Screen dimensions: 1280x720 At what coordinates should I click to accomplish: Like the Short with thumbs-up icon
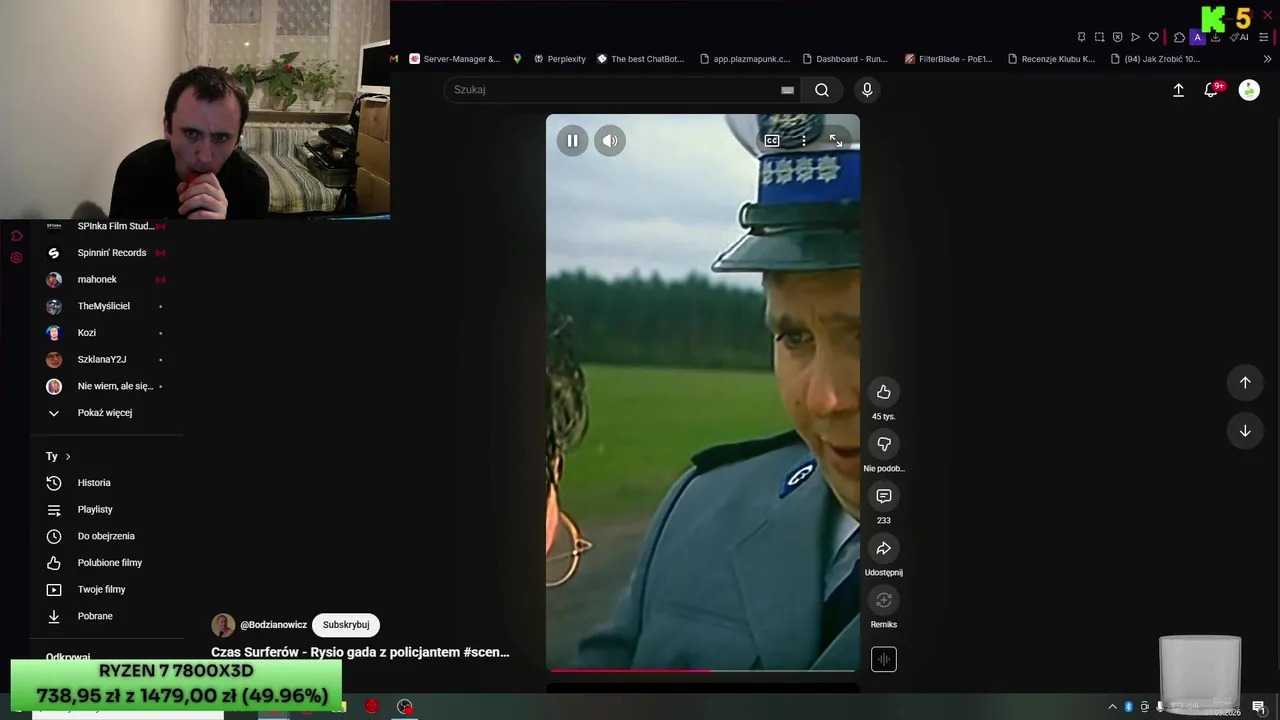click(883, 392)
